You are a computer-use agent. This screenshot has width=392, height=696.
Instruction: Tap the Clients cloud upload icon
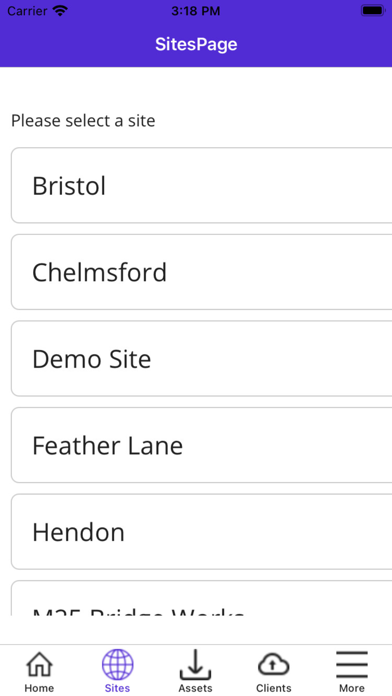click(273, 664)
